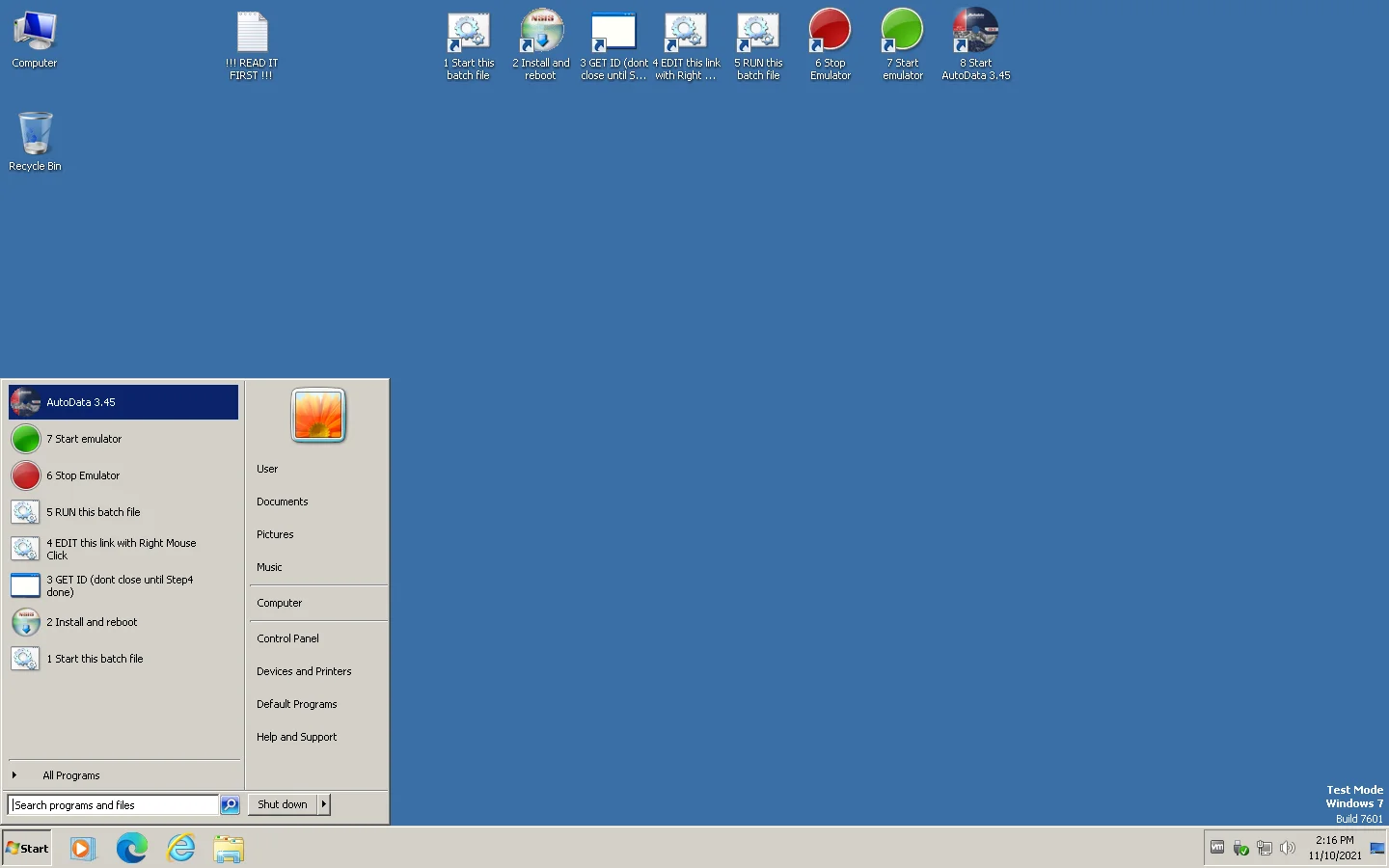Expand the All Programs menu

(x=70, y=774)
